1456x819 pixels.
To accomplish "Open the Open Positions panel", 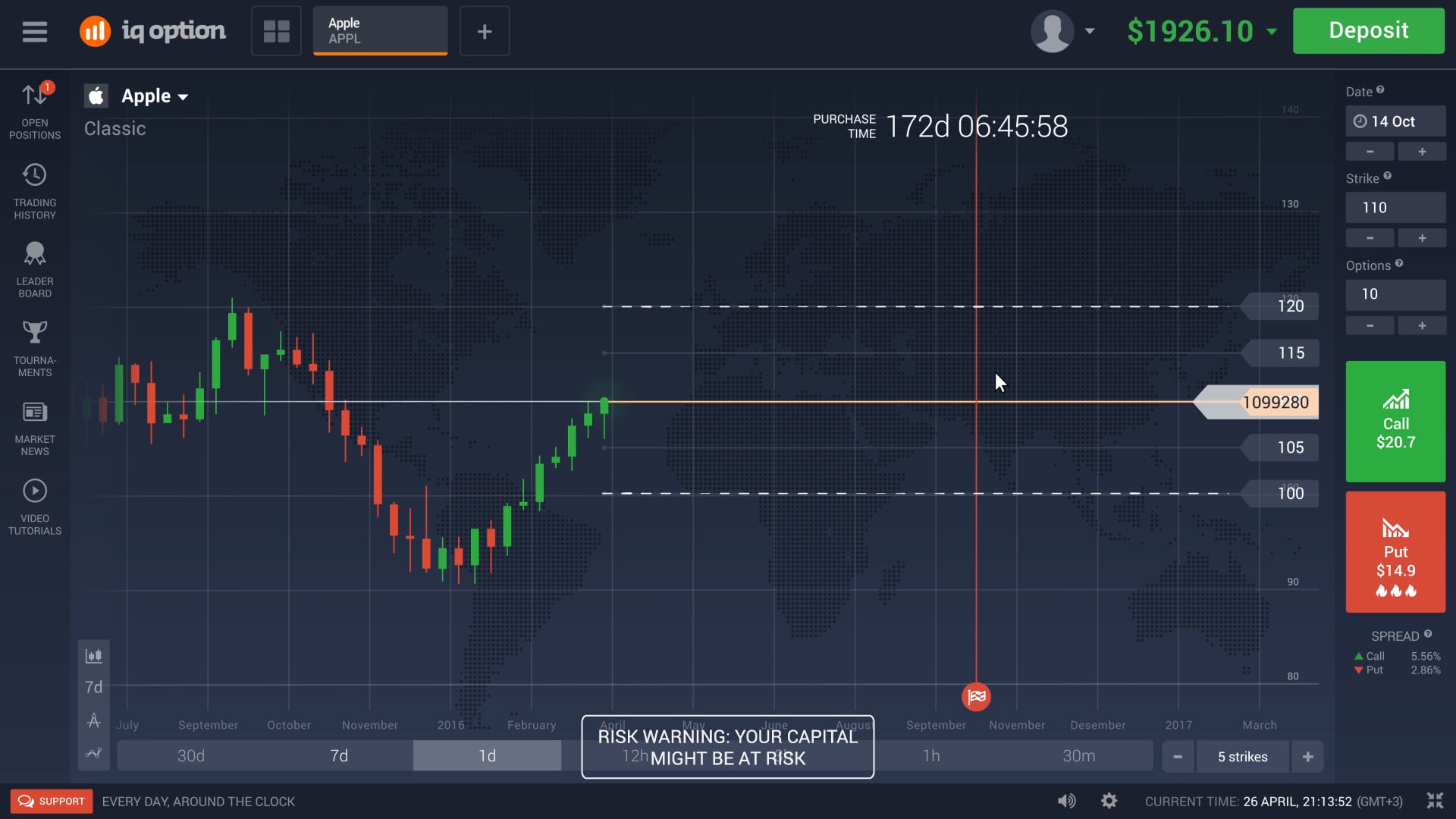I will (x=34, y=106).
